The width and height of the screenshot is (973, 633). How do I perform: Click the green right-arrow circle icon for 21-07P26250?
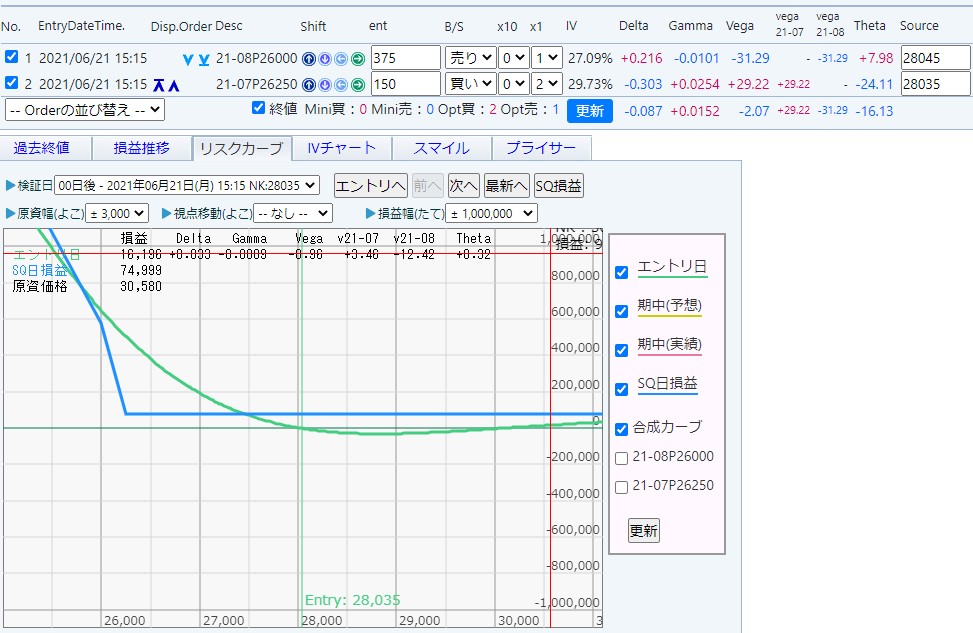pyautogui.click(x=358, y=84)
